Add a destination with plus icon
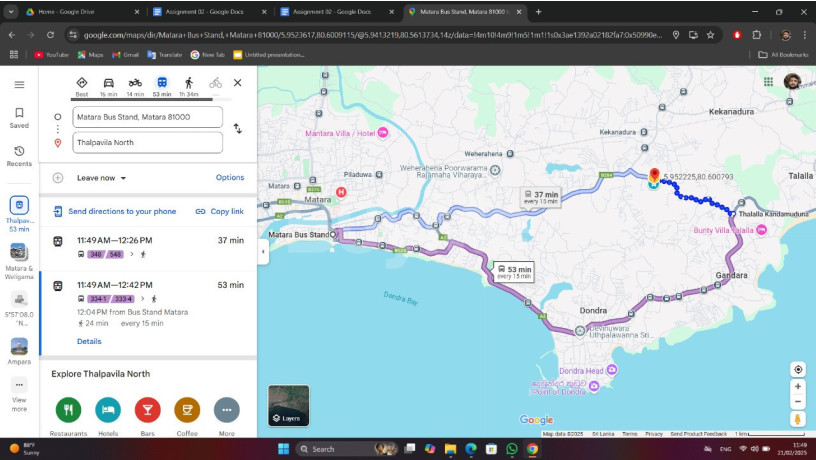 pyautogui.click(x=58, y=178)
